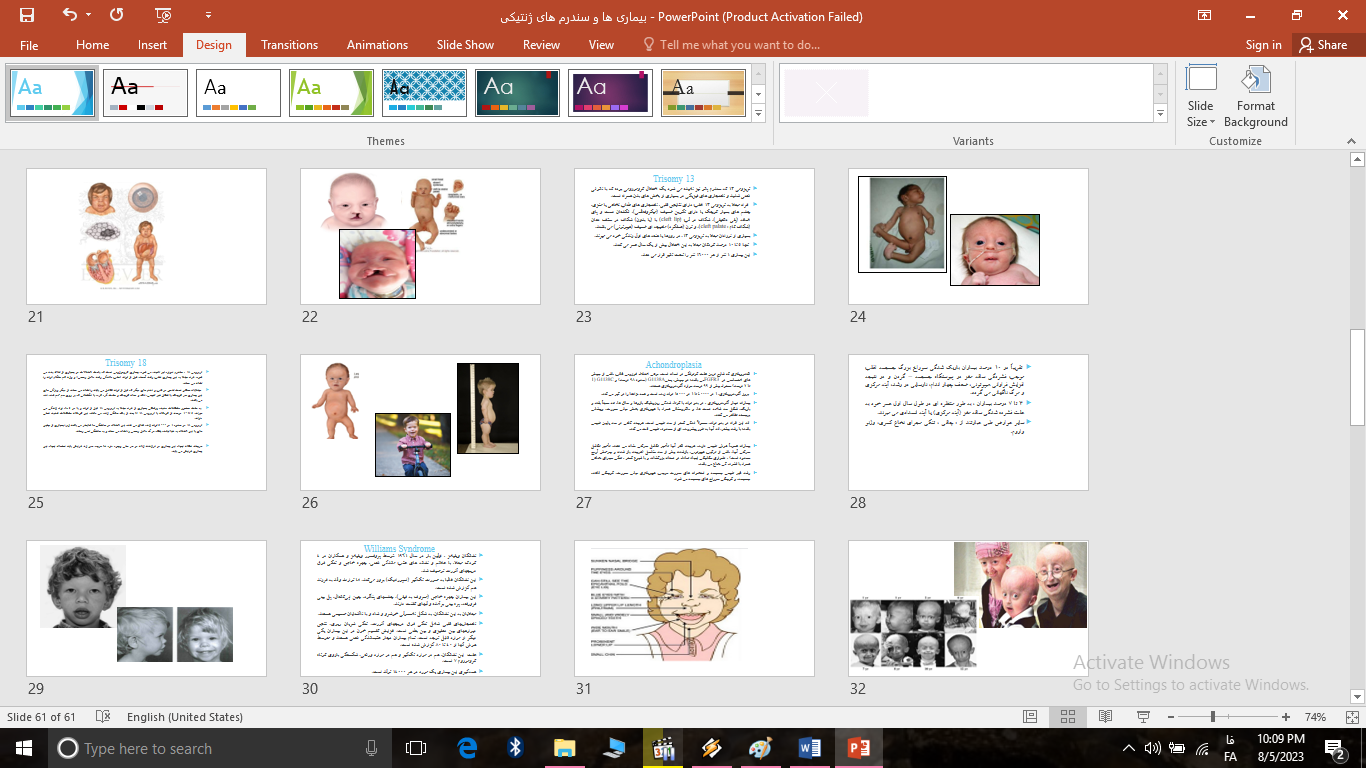
Task: Click the Sign in link
Action: 1263,45
